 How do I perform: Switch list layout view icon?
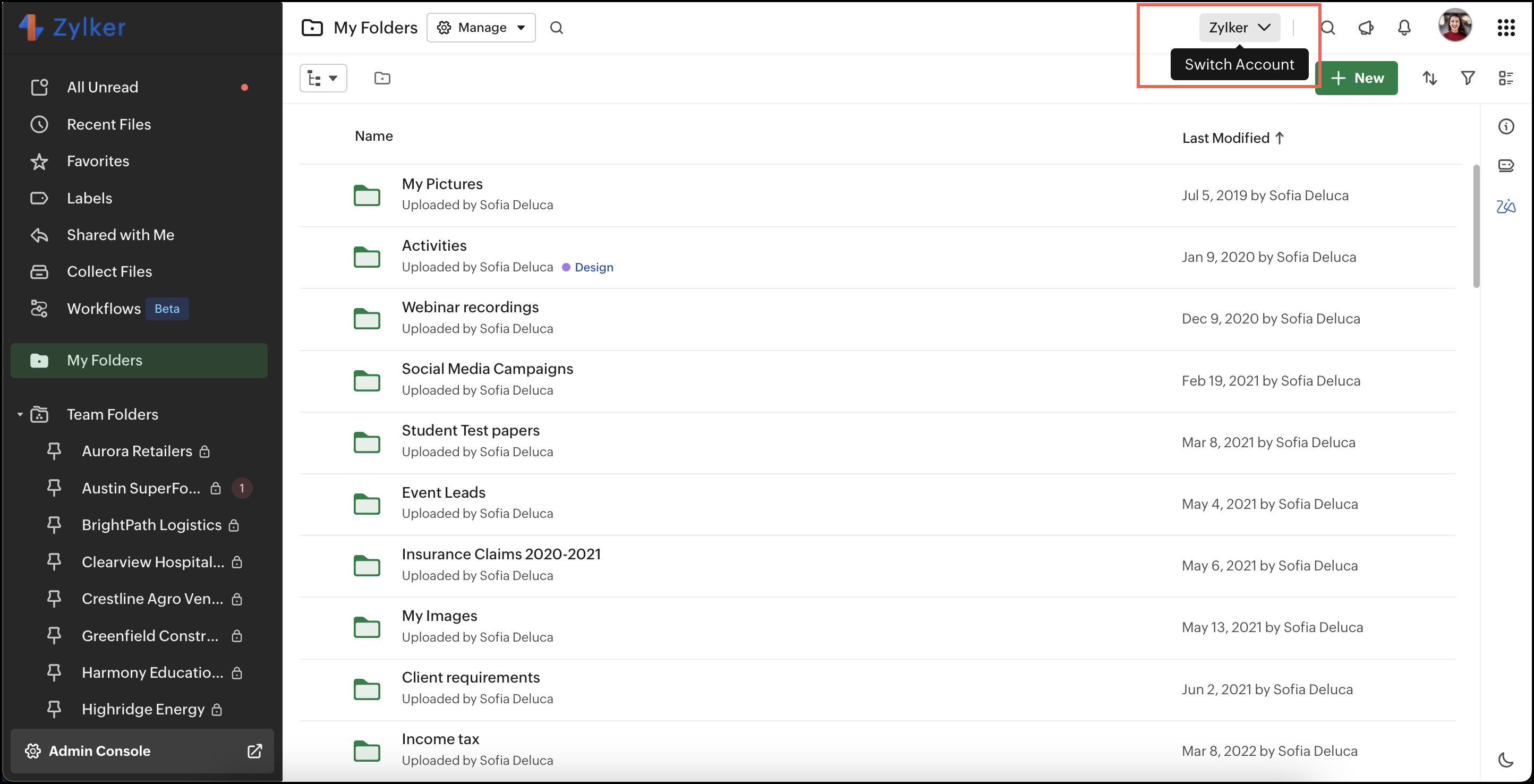tap(1505, 78)
